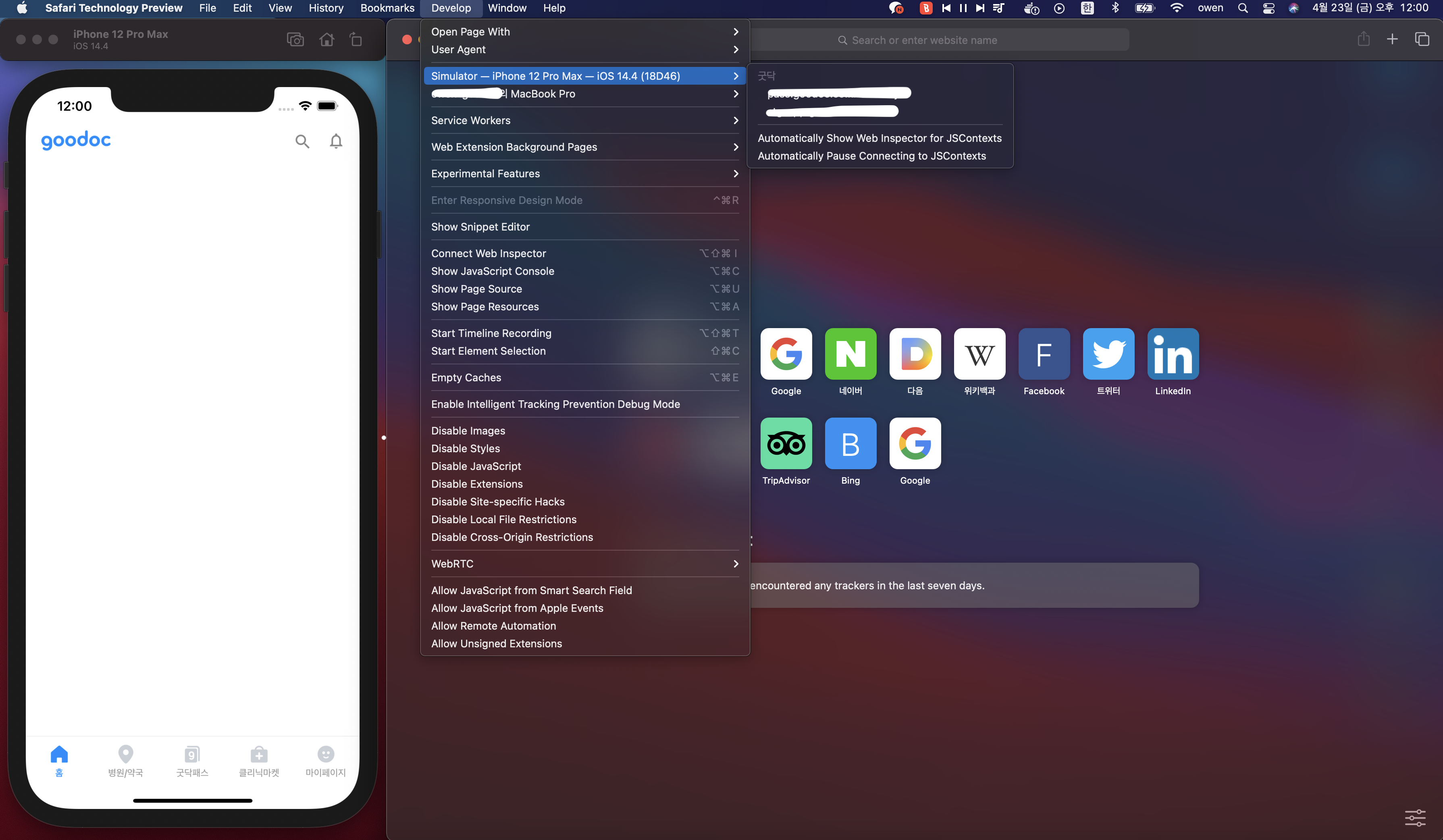The image size is (1443, 840).
Task: Toggle Disable JavaScript menu option
Action: coord(476,466)
